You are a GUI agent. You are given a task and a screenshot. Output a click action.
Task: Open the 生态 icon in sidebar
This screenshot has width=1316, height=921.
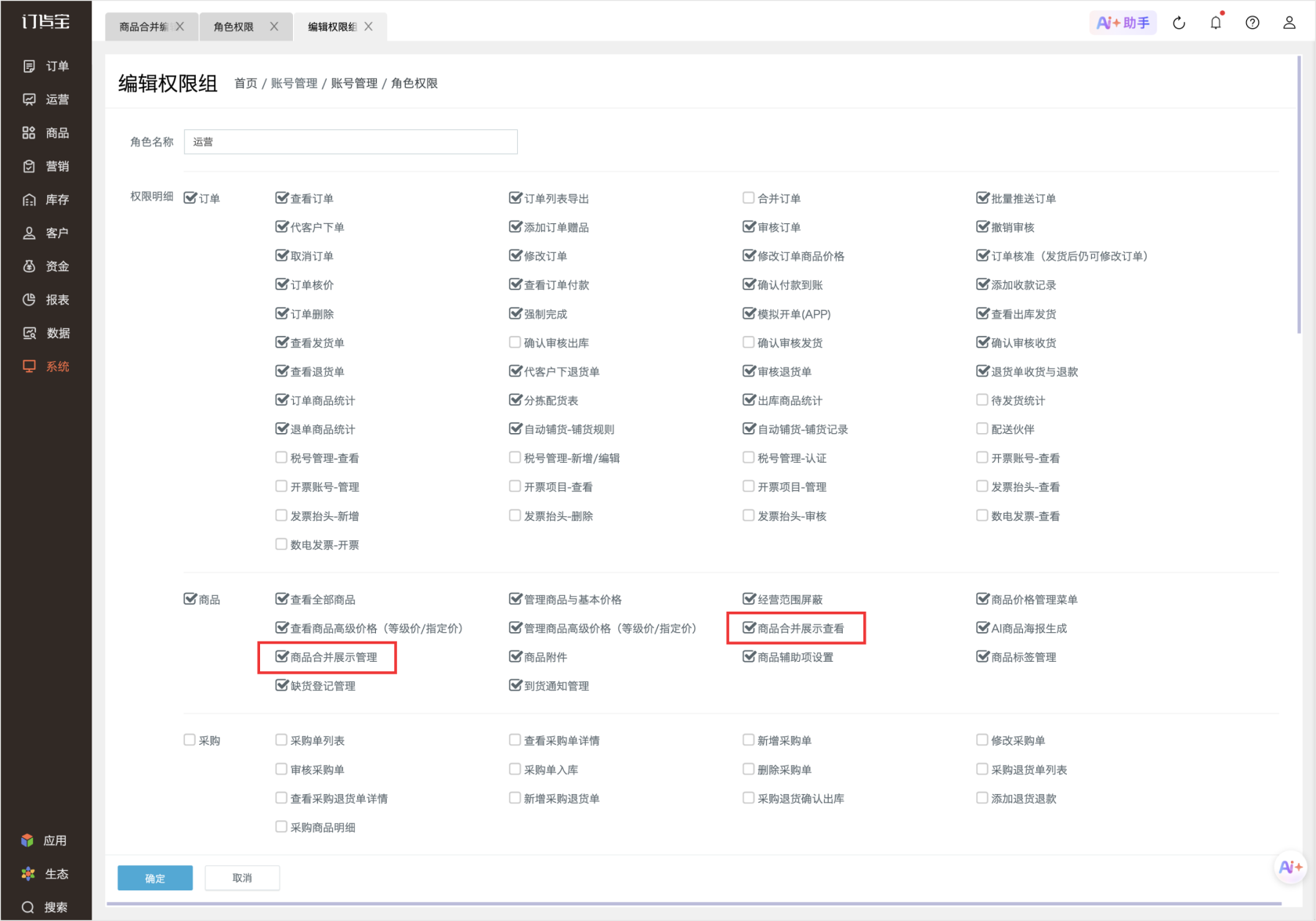[28, 874]
